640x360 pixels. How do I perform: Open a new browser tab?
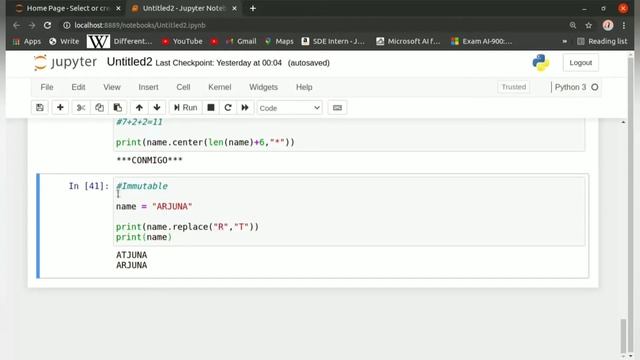[253, 8]
